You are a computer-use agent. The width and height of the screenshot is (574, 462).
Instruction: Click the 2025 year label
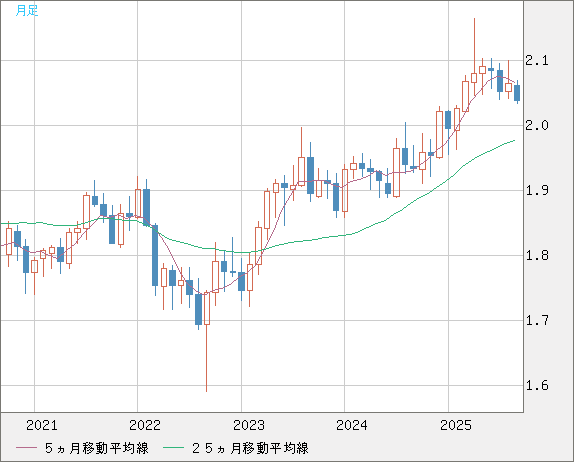[x=456, y=425]
